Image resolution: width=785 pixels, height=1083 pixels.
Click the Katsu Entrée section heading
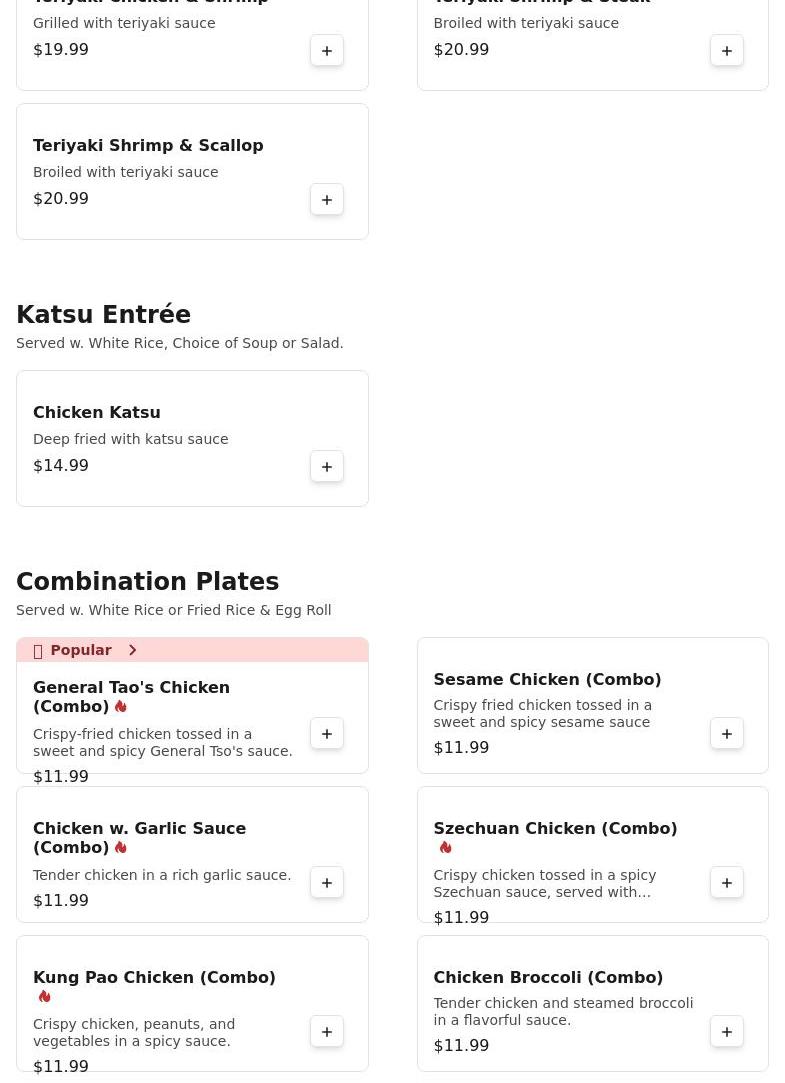(103, 314)
